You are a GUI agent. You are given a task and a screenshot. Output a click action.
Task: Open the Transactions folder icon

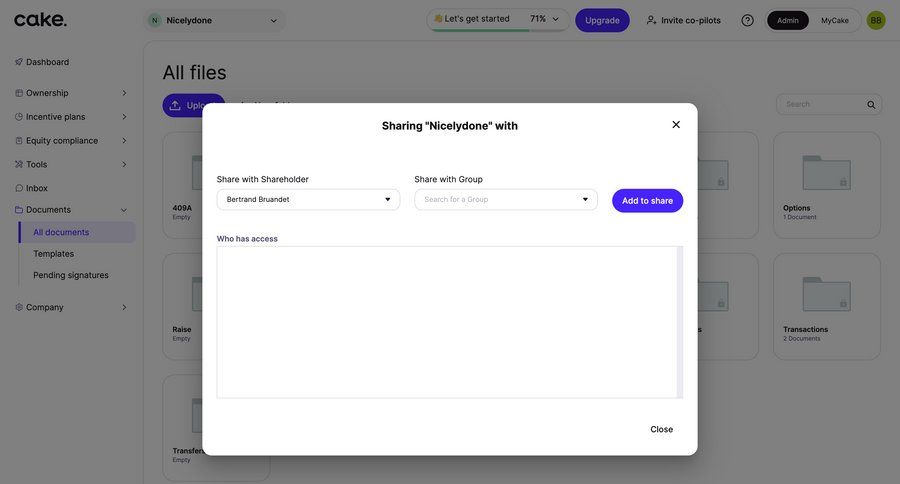point(826,294)
